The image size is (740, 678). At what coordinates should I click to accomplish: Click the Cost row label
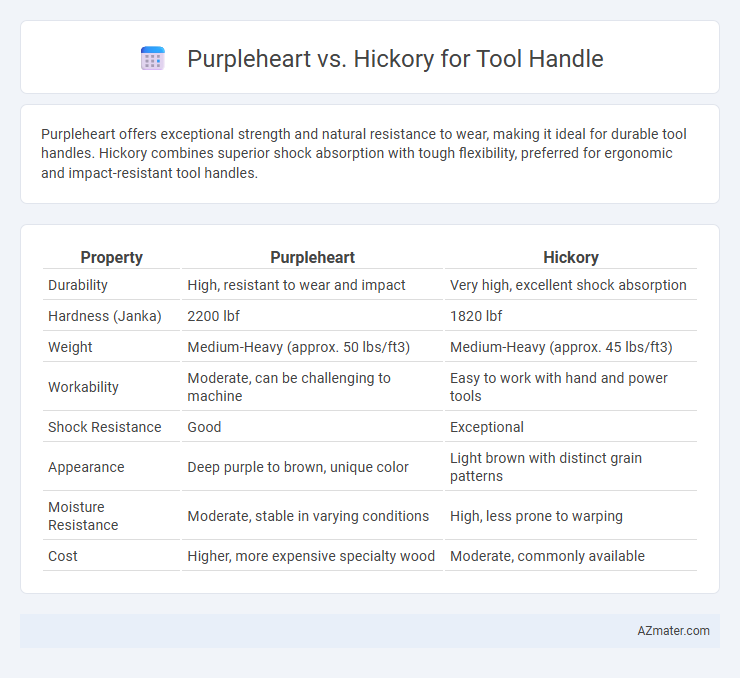tap(63, 556)
